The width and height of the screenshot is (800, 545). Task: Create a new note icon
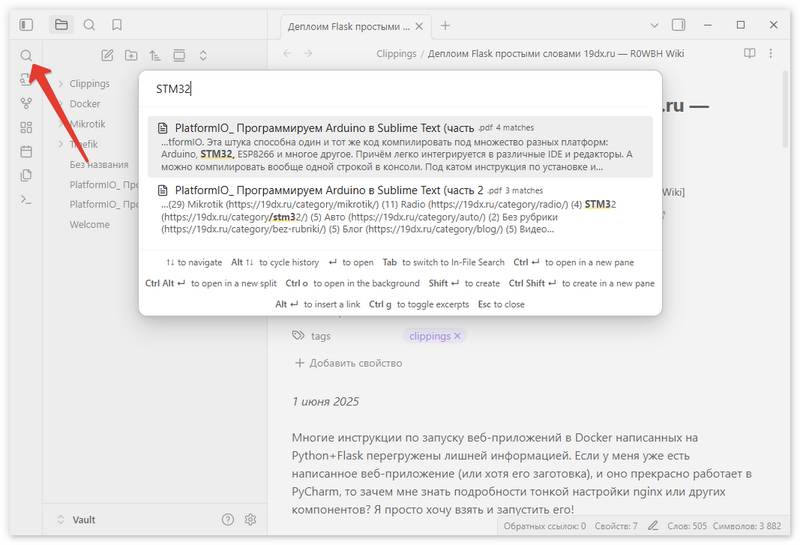tap(107, 55)
